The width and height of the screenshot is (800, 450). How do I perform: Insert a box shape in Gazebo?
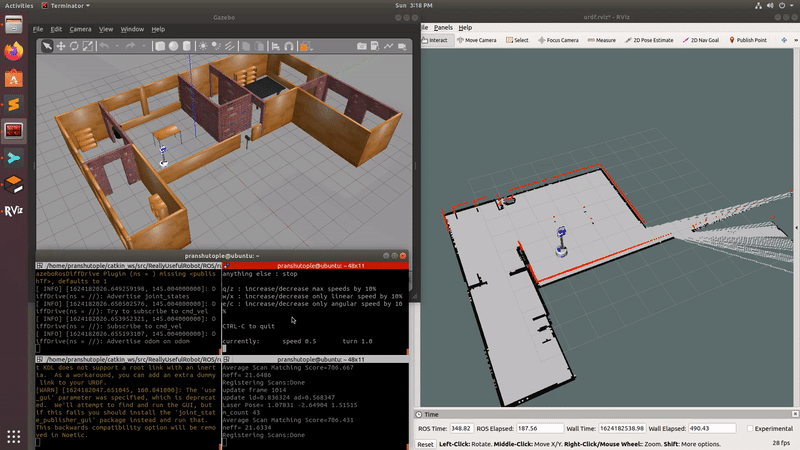coord(160,46)
